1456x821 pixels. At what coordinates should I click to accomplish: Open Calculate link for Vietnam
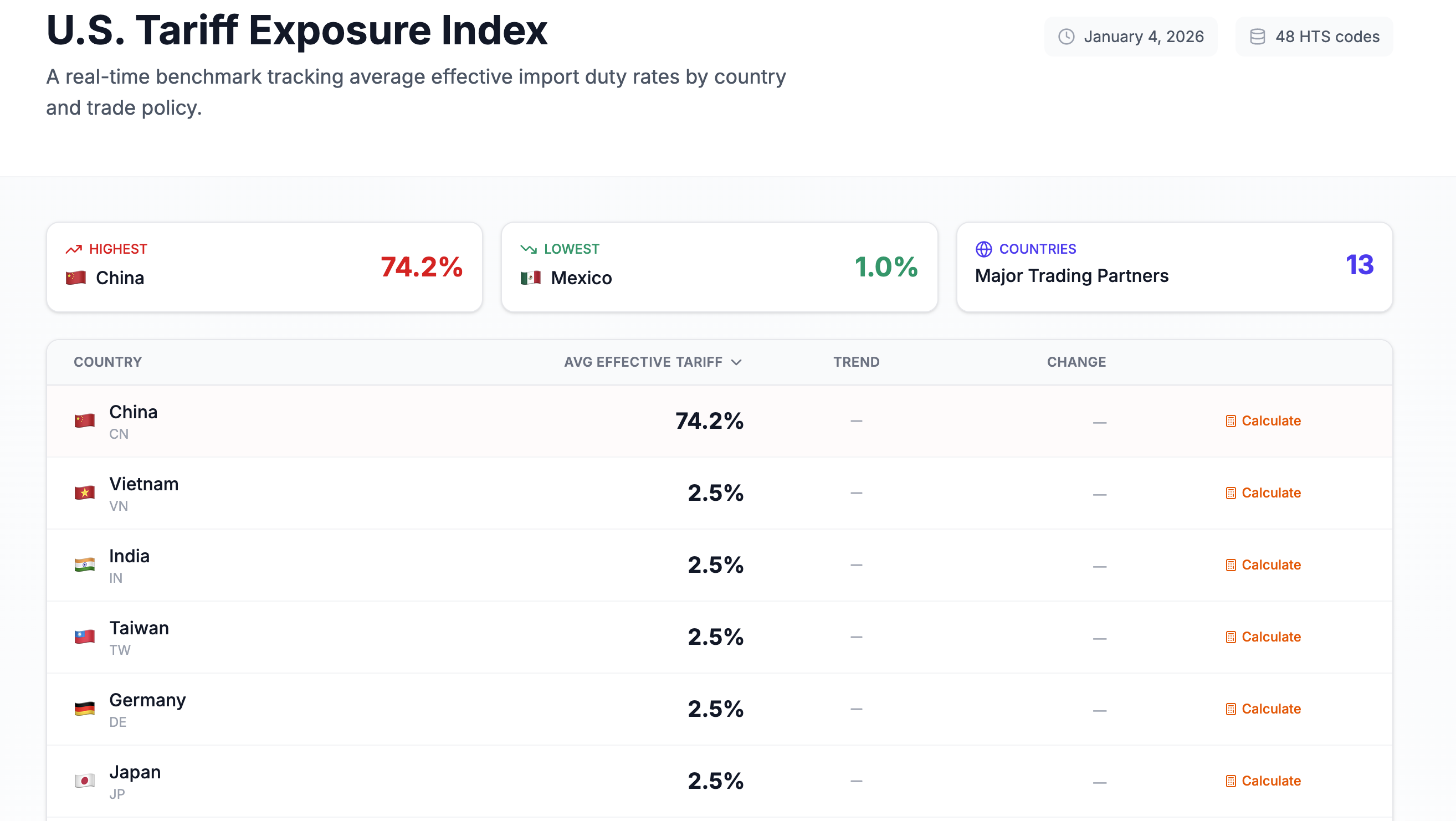point(1263,493)
